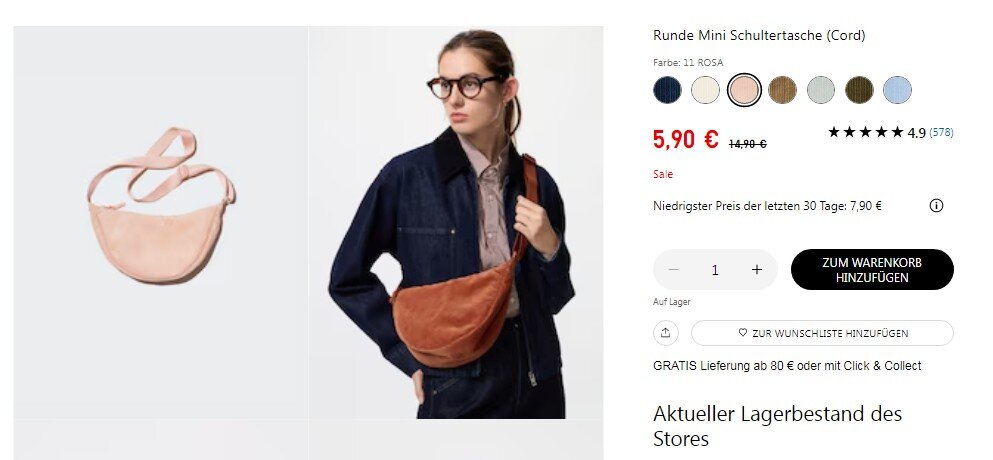Viewport: 993px width, 460px height.
Task: Select the light blue color swatch
Action: pyautogui.click(x=897, y=90)
